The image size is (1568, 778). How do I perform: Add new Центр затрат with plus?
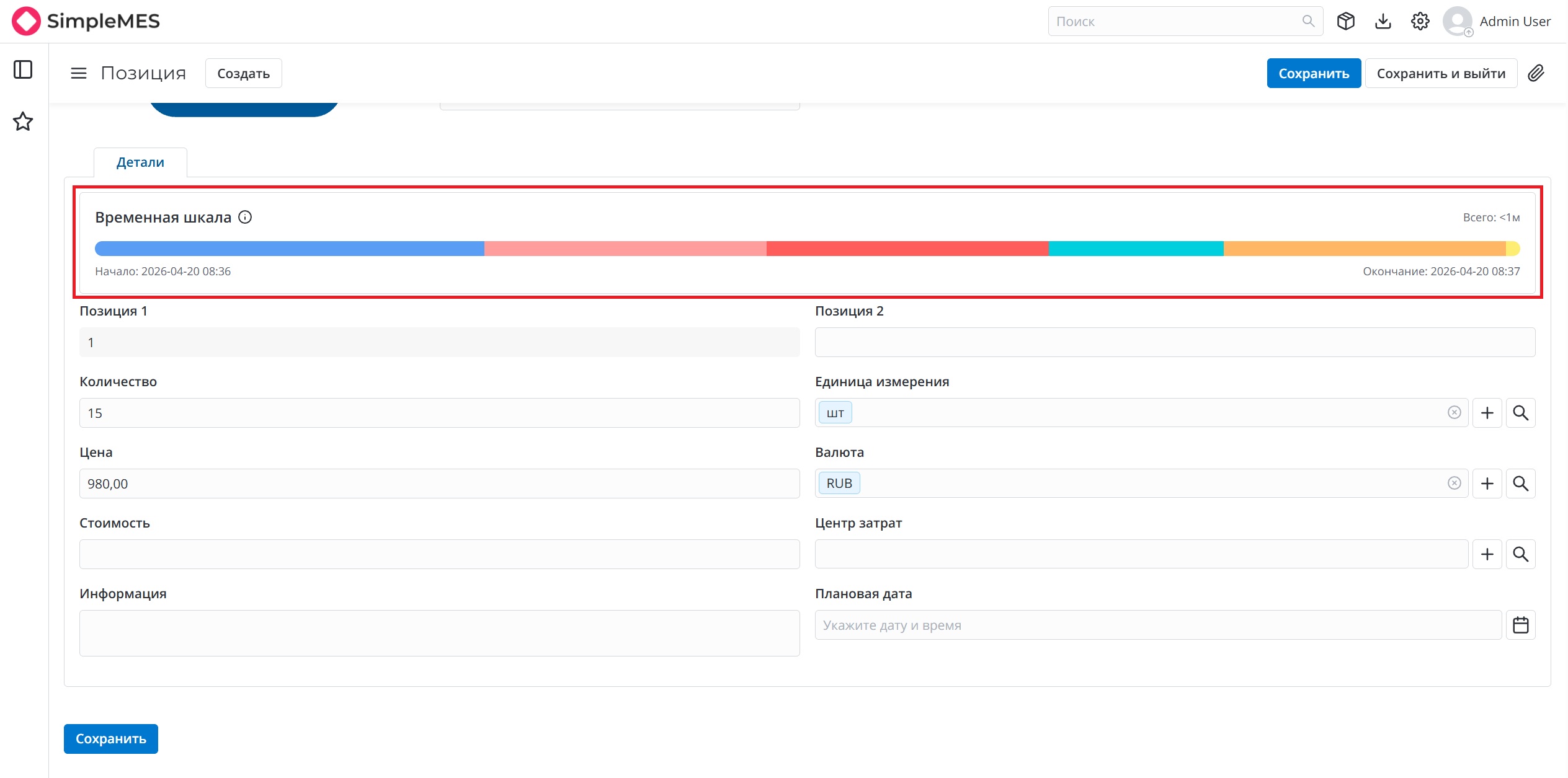[x=1487, y=554]
